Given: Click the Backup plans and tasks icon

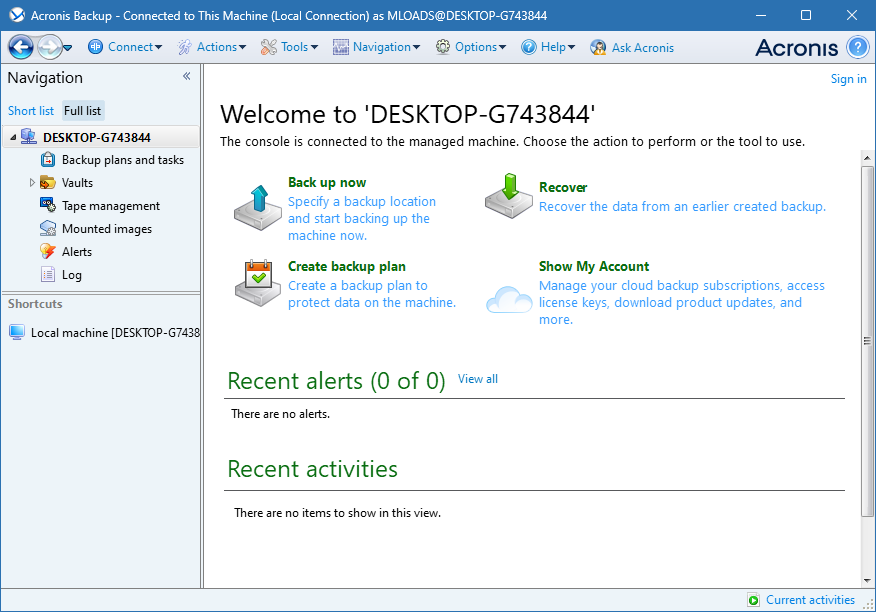Looking at the screenshot, I should coord(48,160).
